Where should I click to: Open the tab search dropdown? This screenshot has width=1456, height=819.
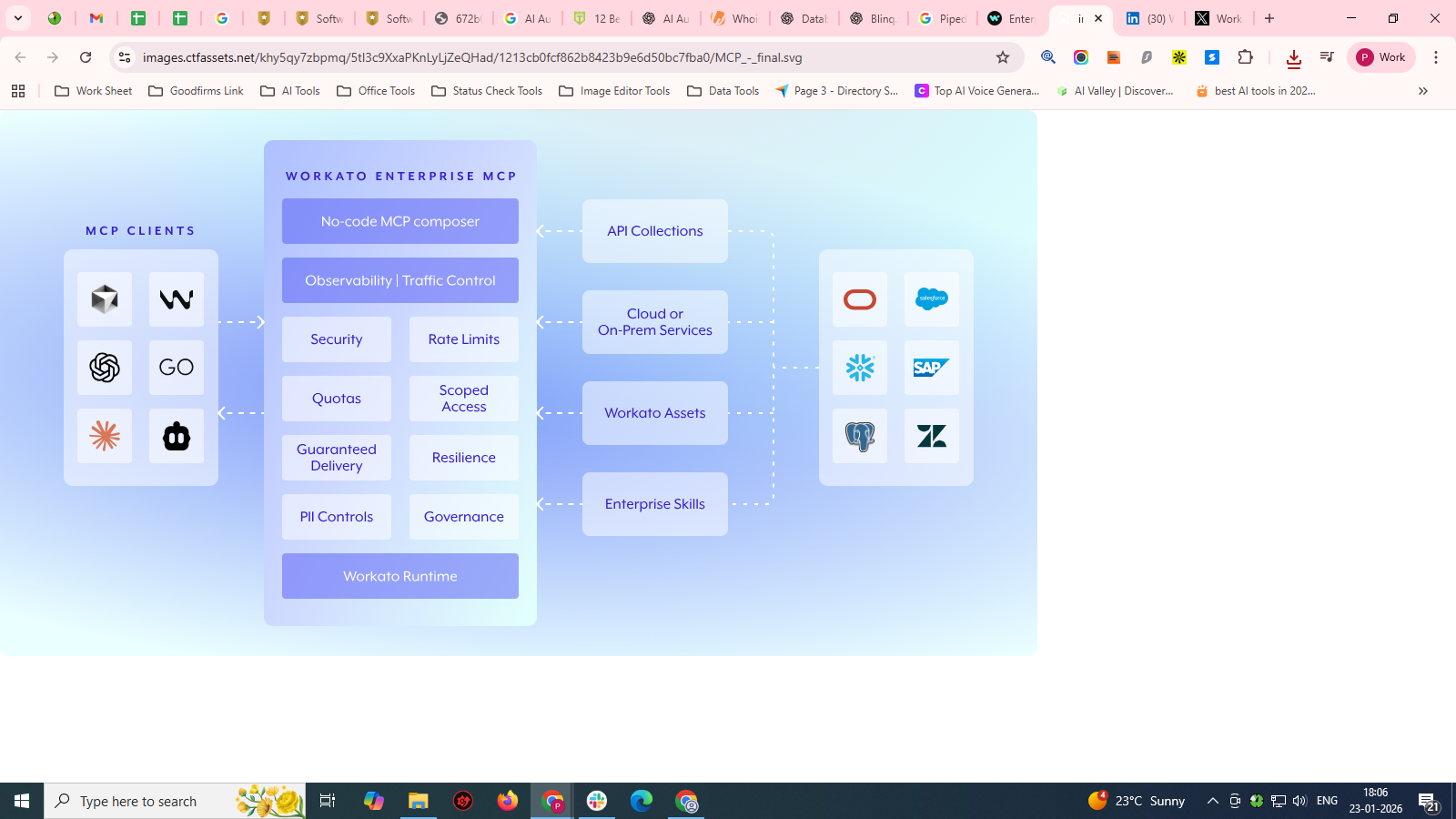tap(18, 18)
